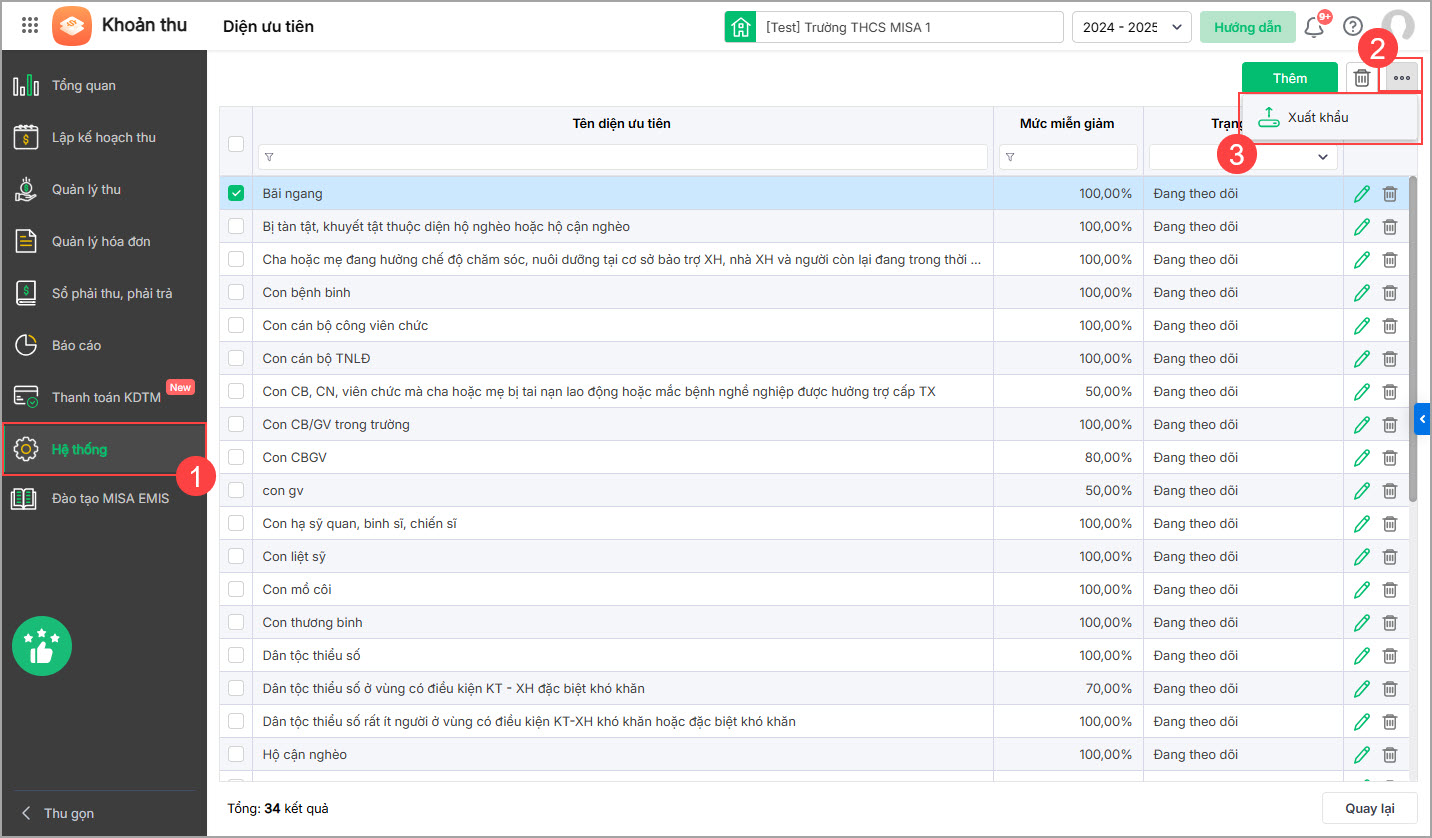Select Xuất khẩu from the dropdown menu
Screen dimensions: 1432x838
pyautogui.click(x=1317, y=118)
